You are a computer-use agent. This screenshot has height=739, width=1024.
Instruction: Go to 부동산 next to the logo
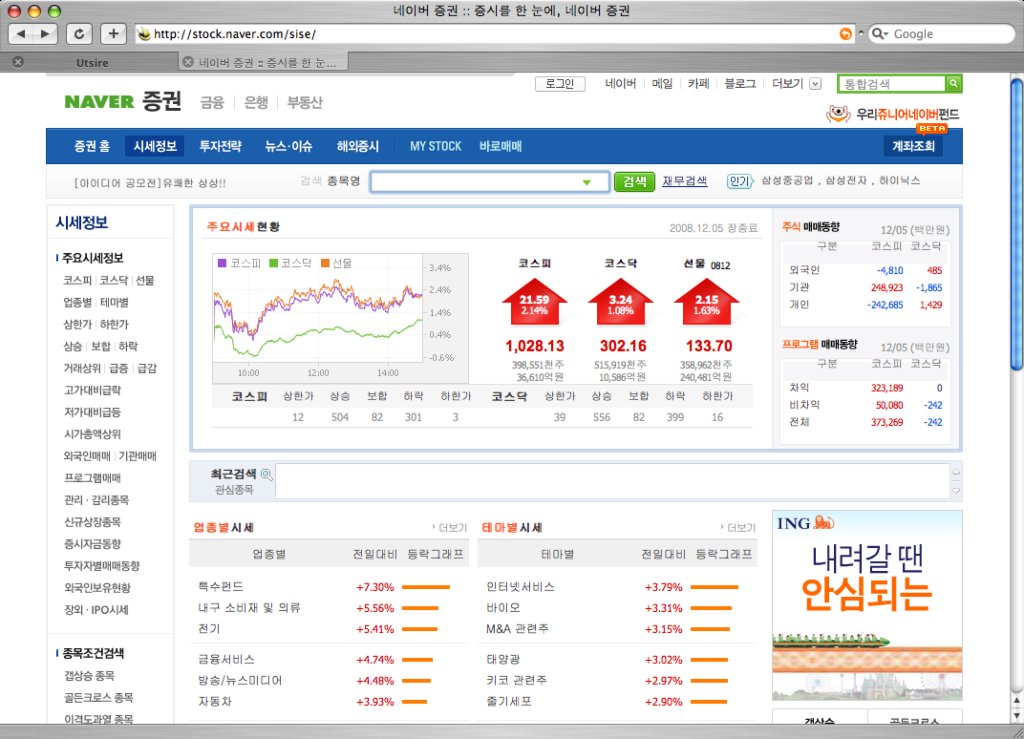point(304,102)
